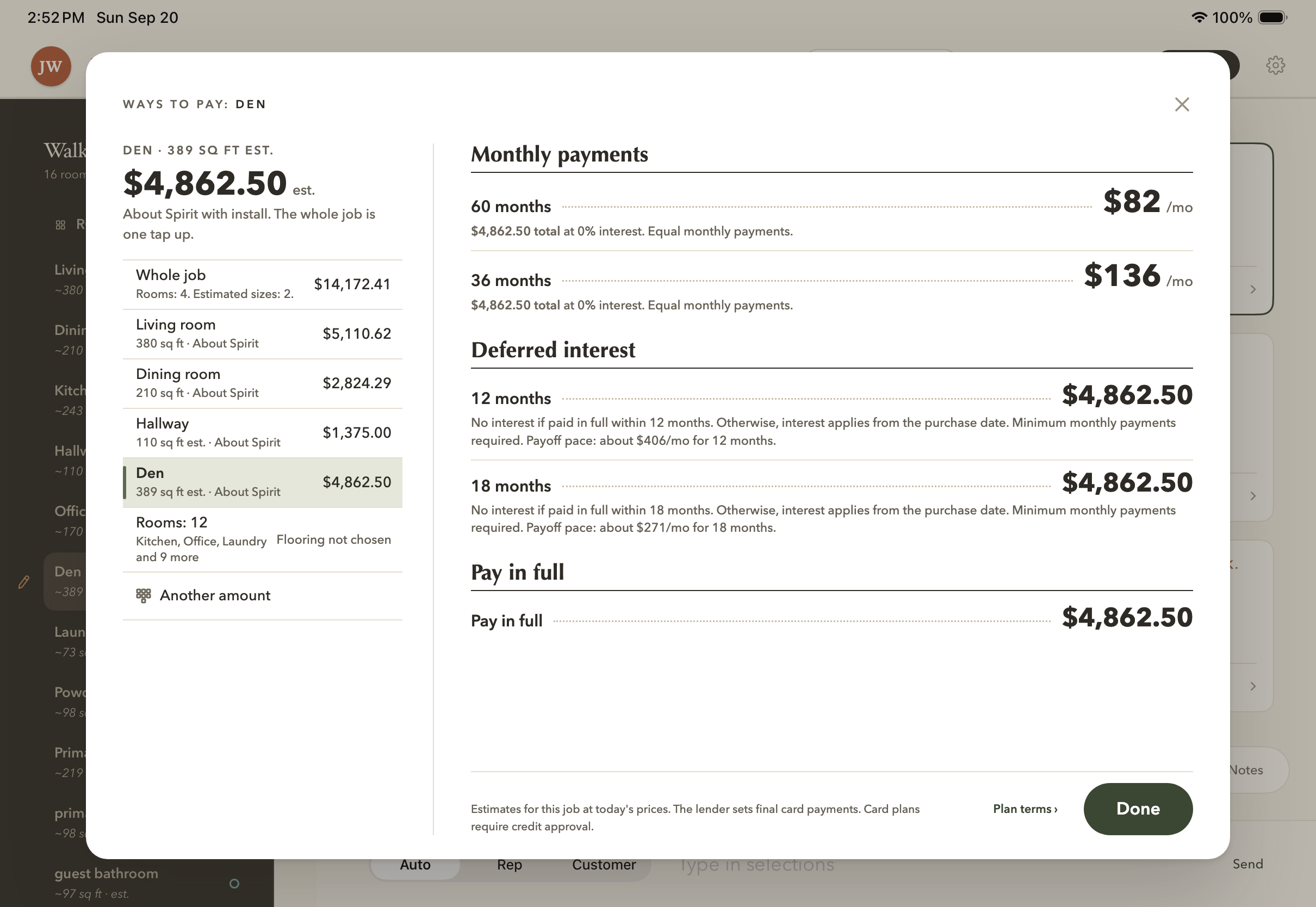Viewport: 1316px width, 907px height.
Task: Open the first card's chevron behind dialog
Action: click(1253, 290)
